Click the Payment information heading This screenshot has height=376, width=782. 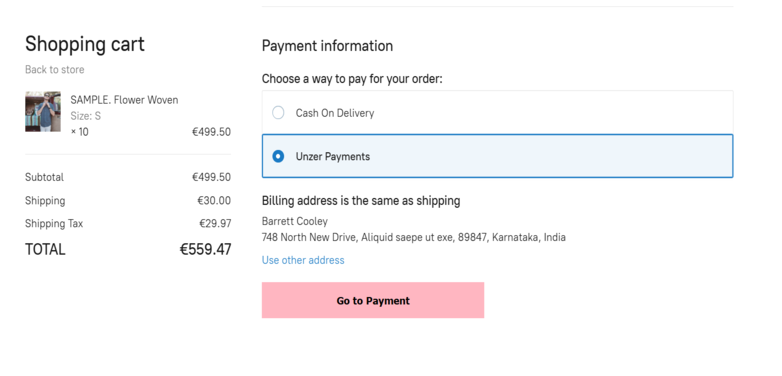[x=327, y=46]
